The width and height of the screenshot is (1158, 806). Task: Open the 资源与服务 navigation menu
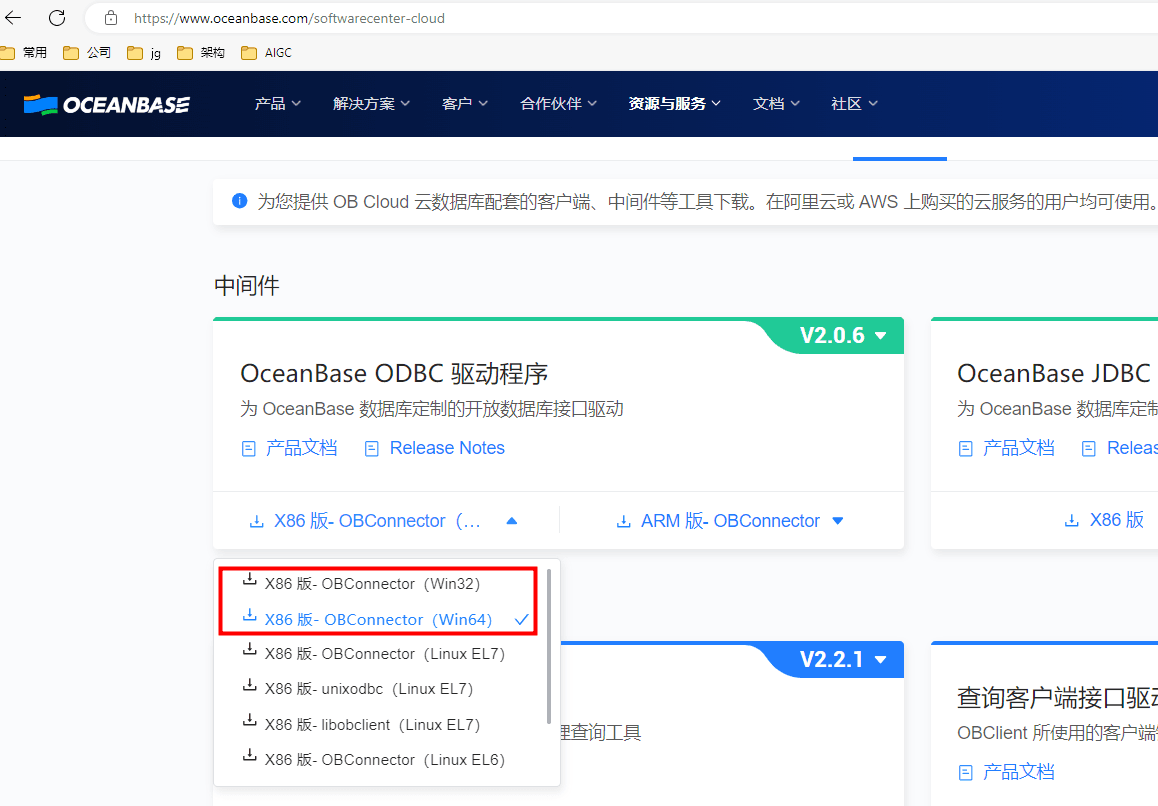pos(674,103)
